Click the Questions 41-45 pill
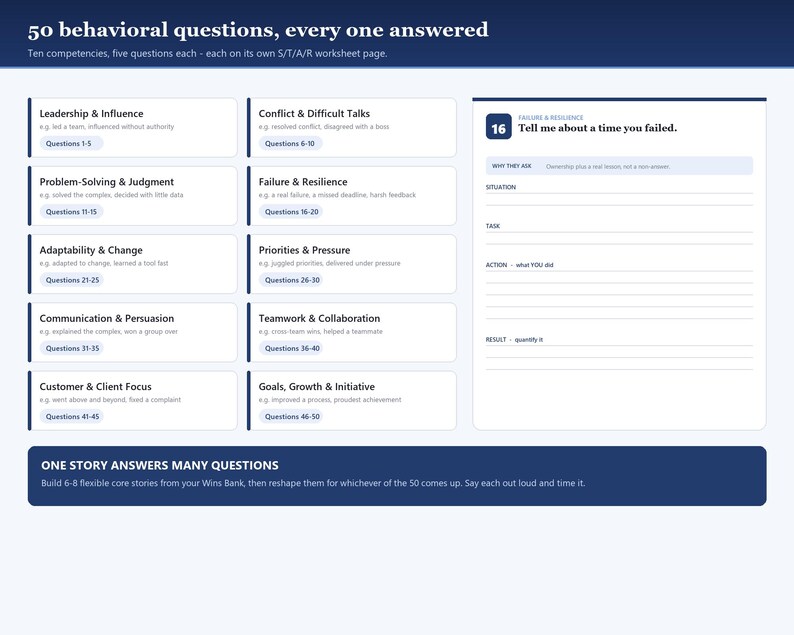 tap(72, 417)
